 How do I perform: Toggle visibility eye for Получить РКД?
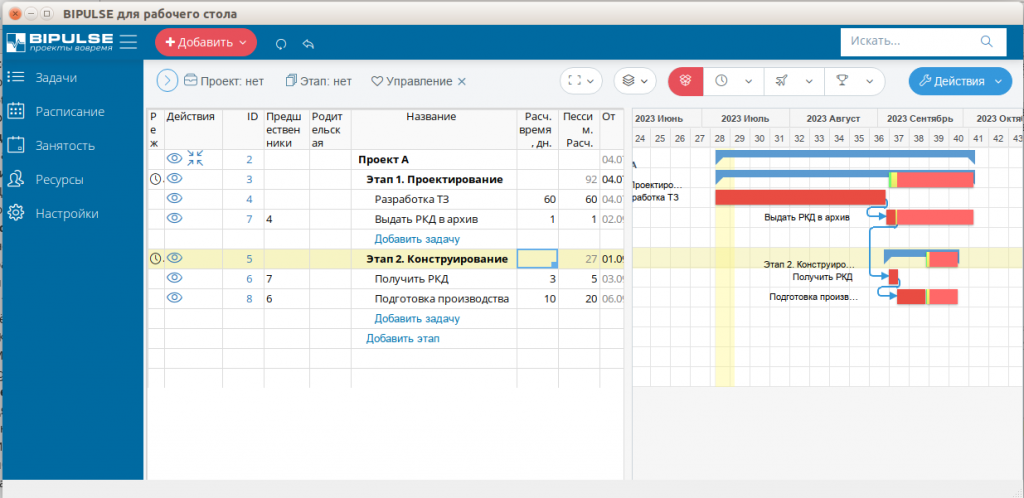pos(175,279)
